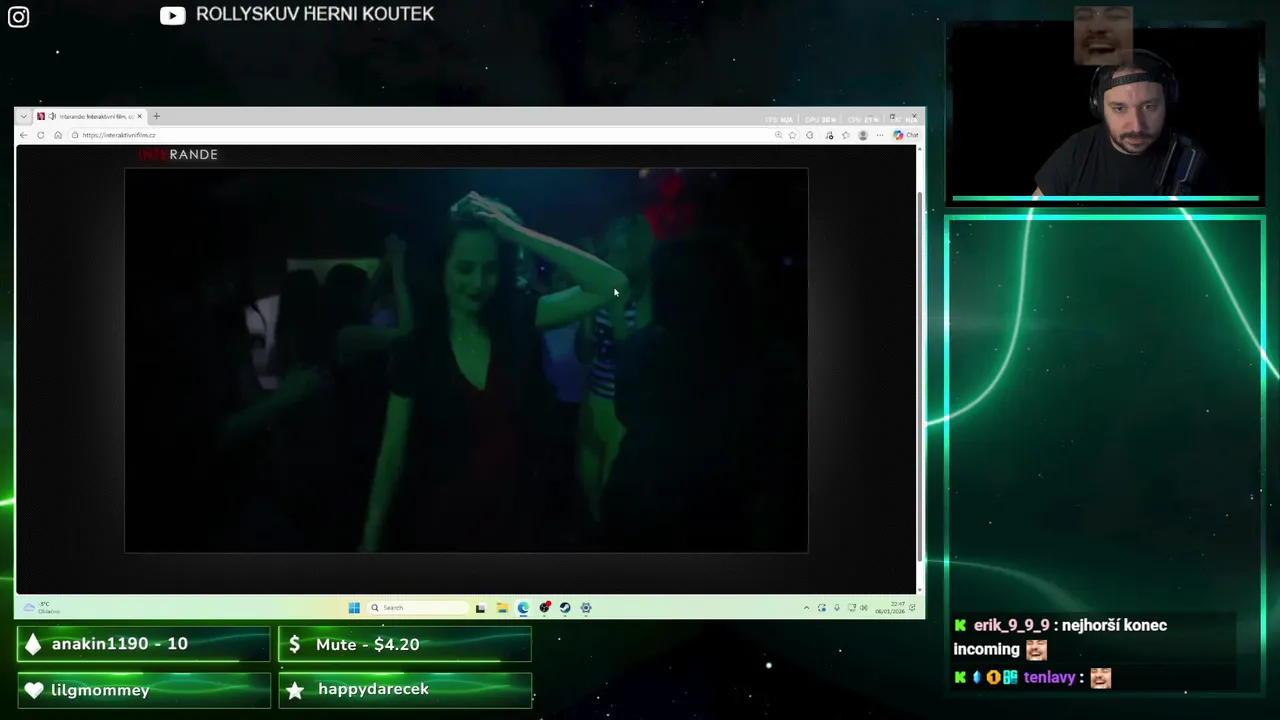Viewport: 1280px width, 720px height.
Task: Open the zoom magnifier icon in address bar
Action: 778,135
